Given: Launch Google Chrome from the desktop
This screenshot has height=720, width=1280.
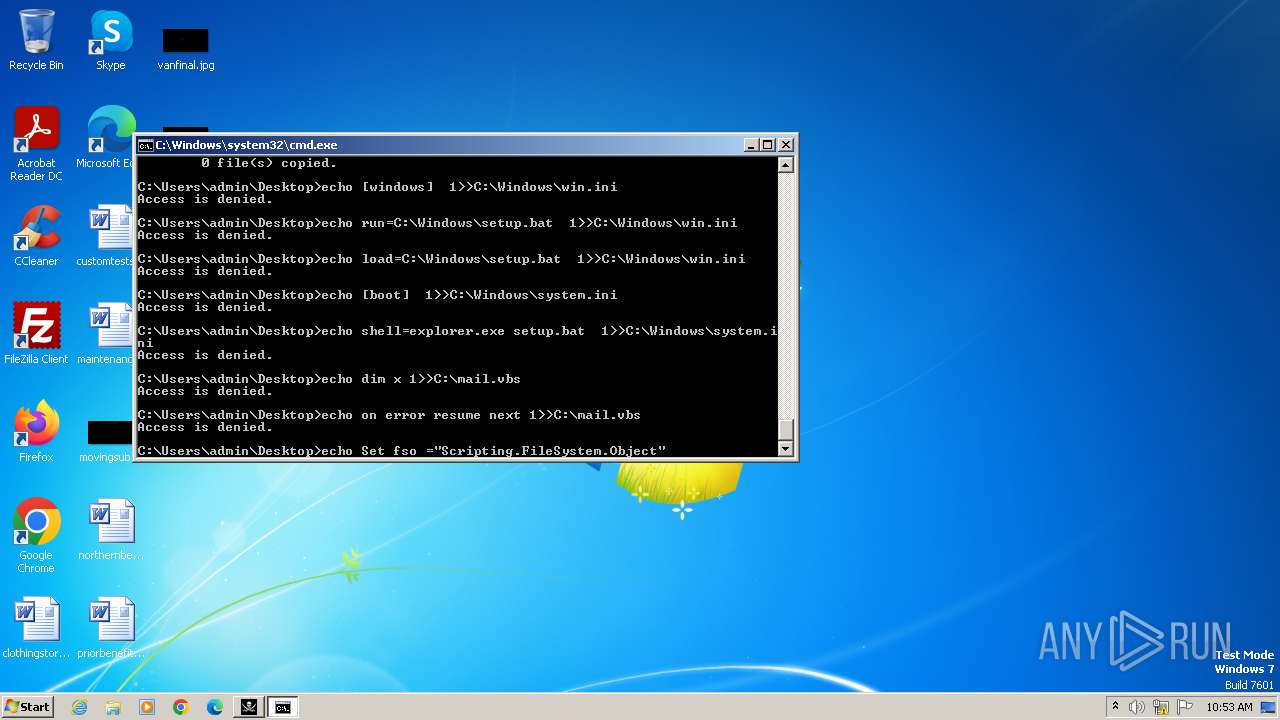Looking at the screenshot, I should point(36,536).
